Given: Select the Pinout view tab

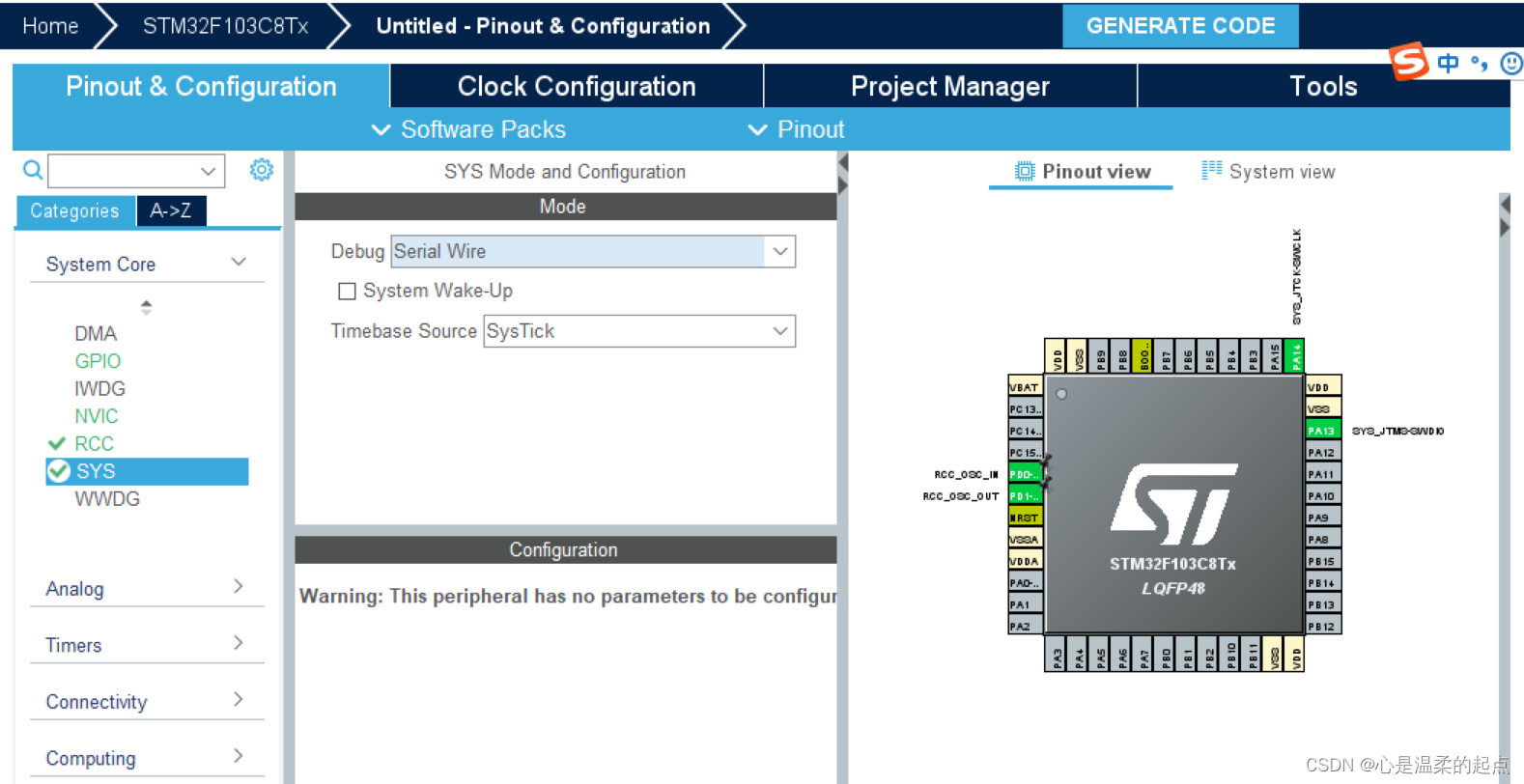Looking at the screenshot, I should [x=1082, y=171].
